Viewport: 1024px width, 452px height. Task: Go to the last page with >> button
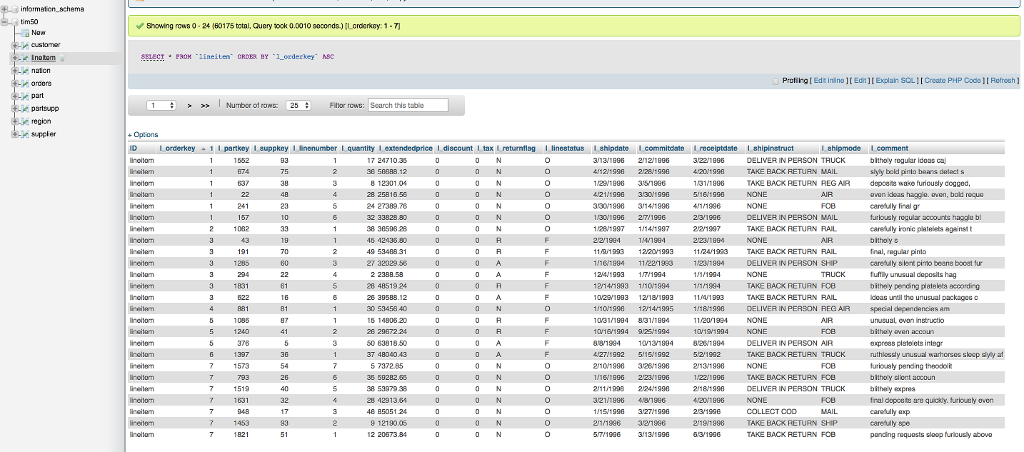tap(207, 105)
